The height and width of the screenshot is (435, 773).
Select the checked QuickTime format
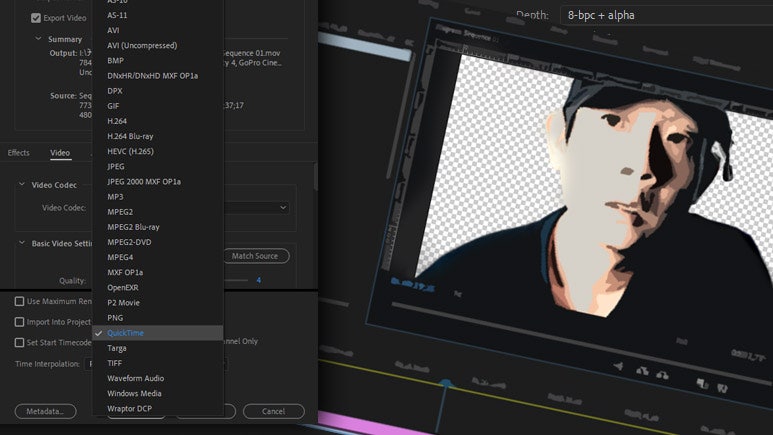tap(158, 333)
